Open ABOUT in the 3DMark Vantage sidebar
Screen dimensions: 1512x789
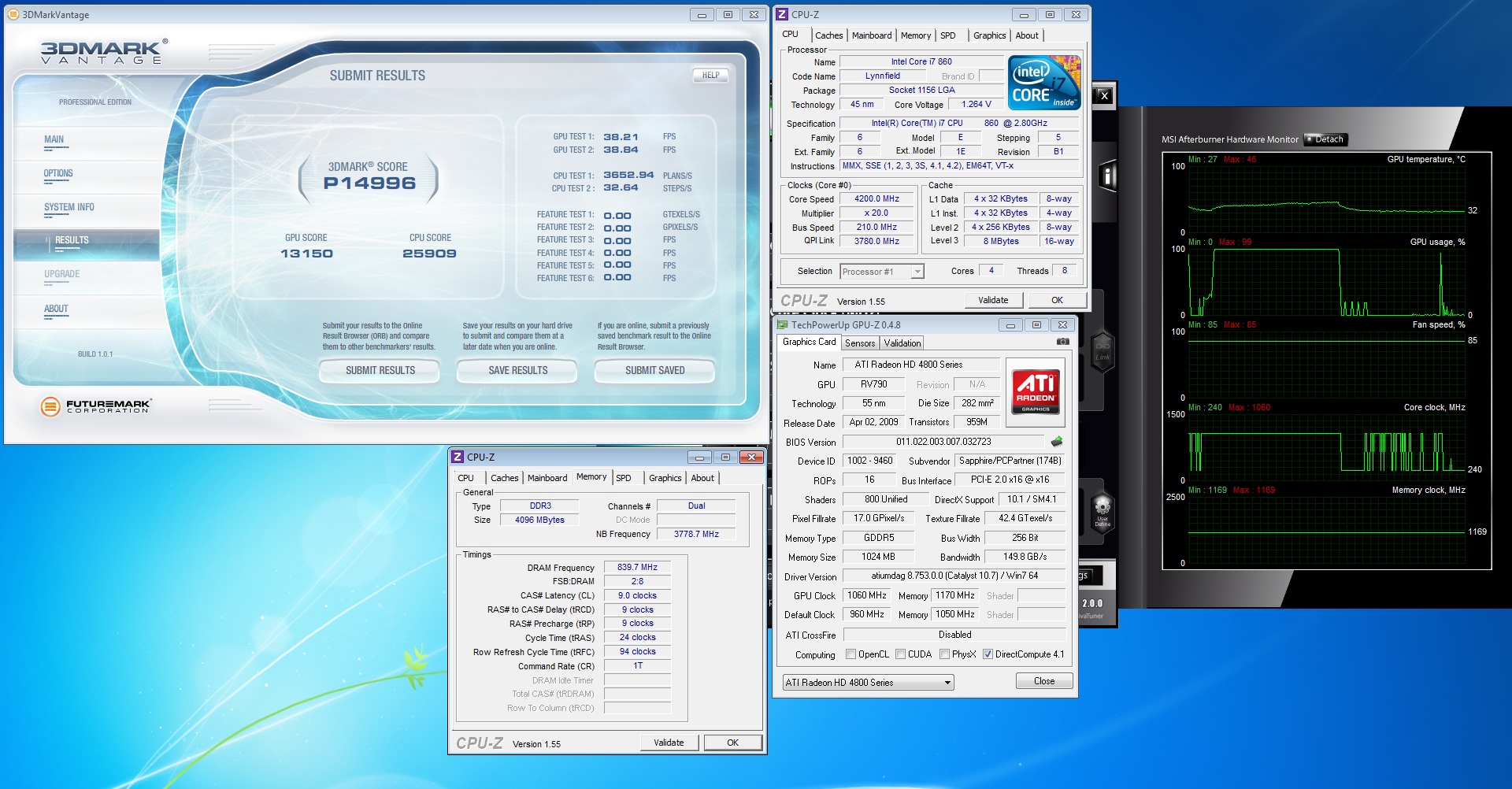point(56,309)
